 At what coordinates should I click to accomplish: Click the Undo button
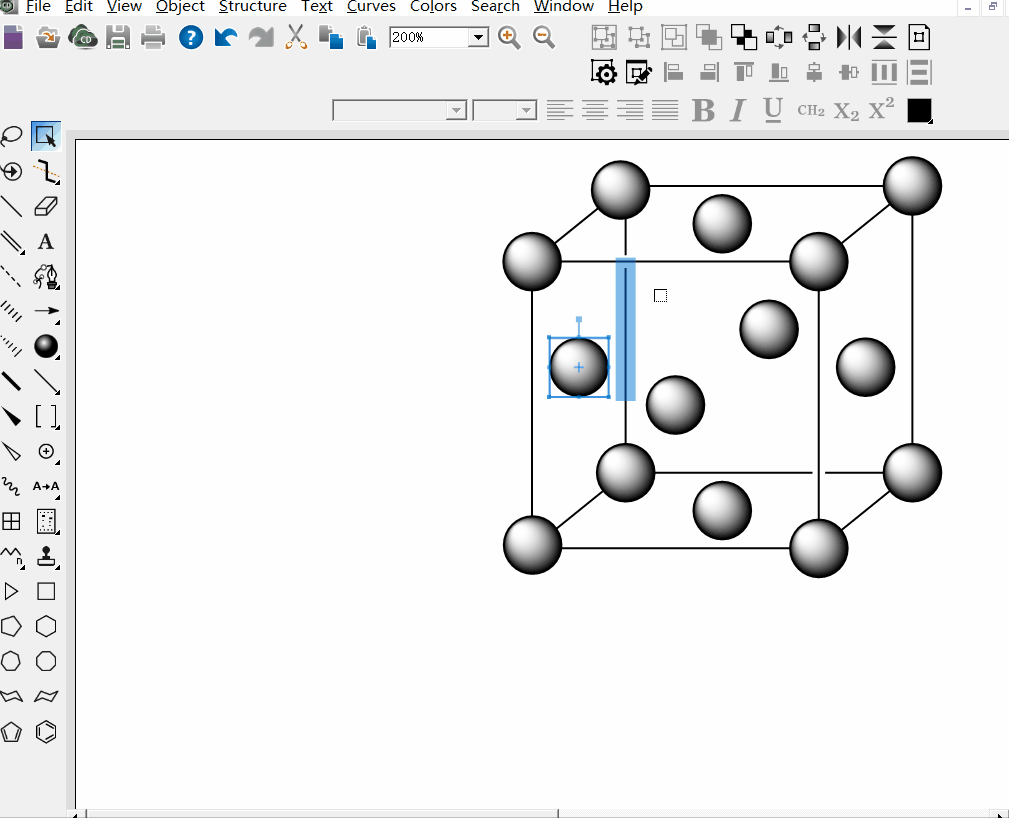coord(226,37)
